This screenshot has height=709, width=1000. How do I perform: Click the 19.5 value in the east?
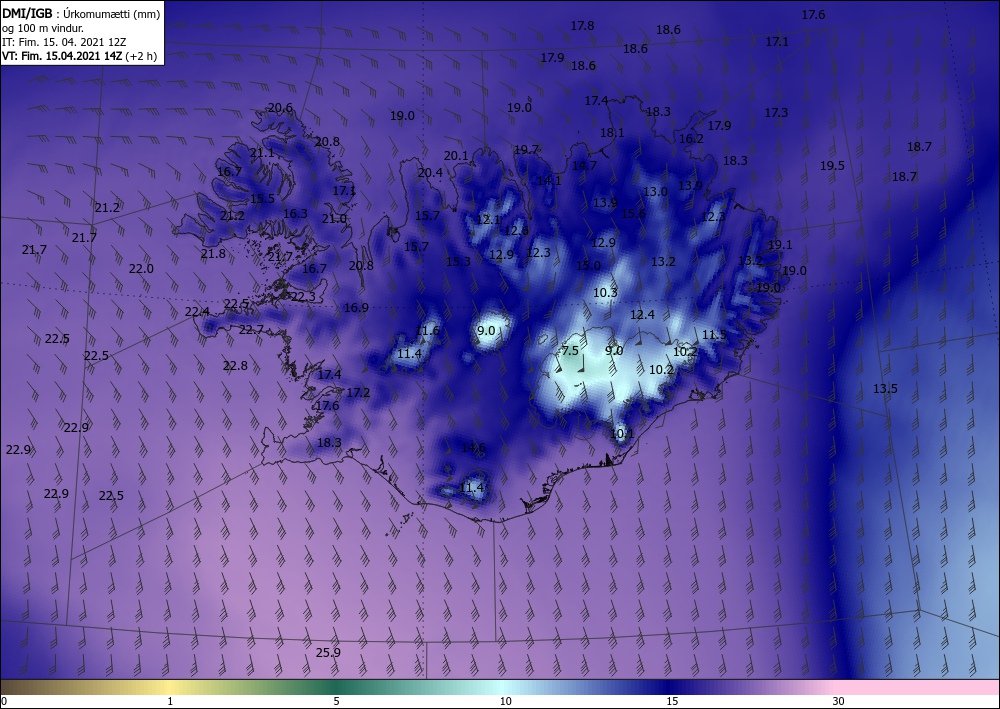832,166
